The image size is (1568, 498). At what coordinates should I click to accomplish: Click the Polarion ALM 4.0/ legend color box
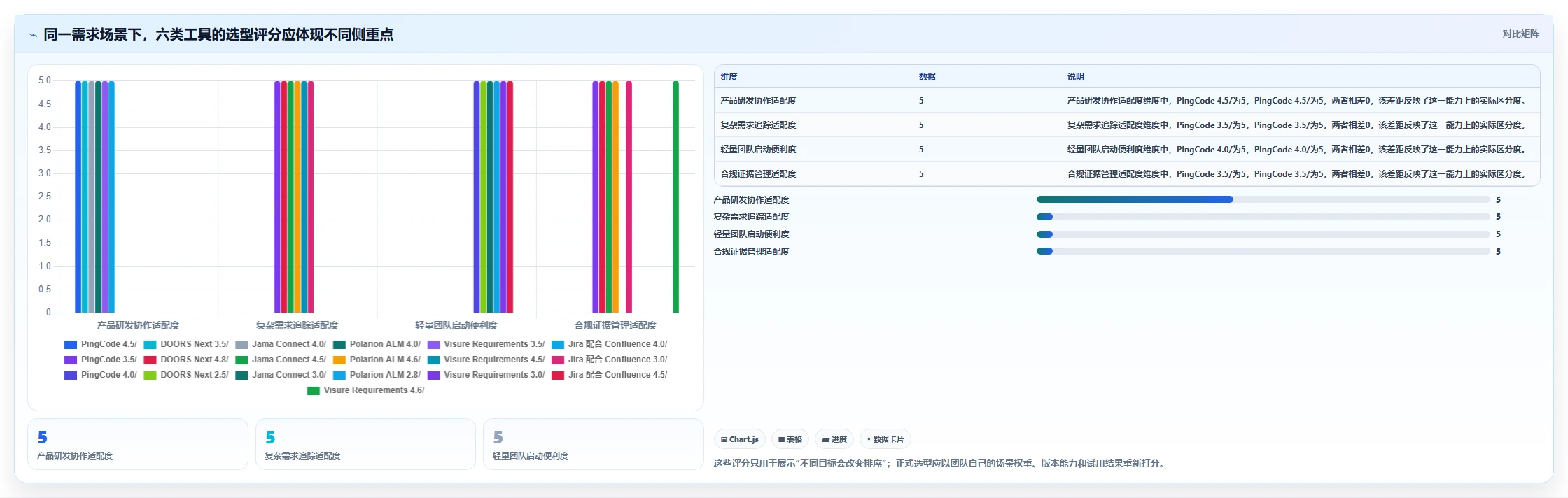coord(339,344)
